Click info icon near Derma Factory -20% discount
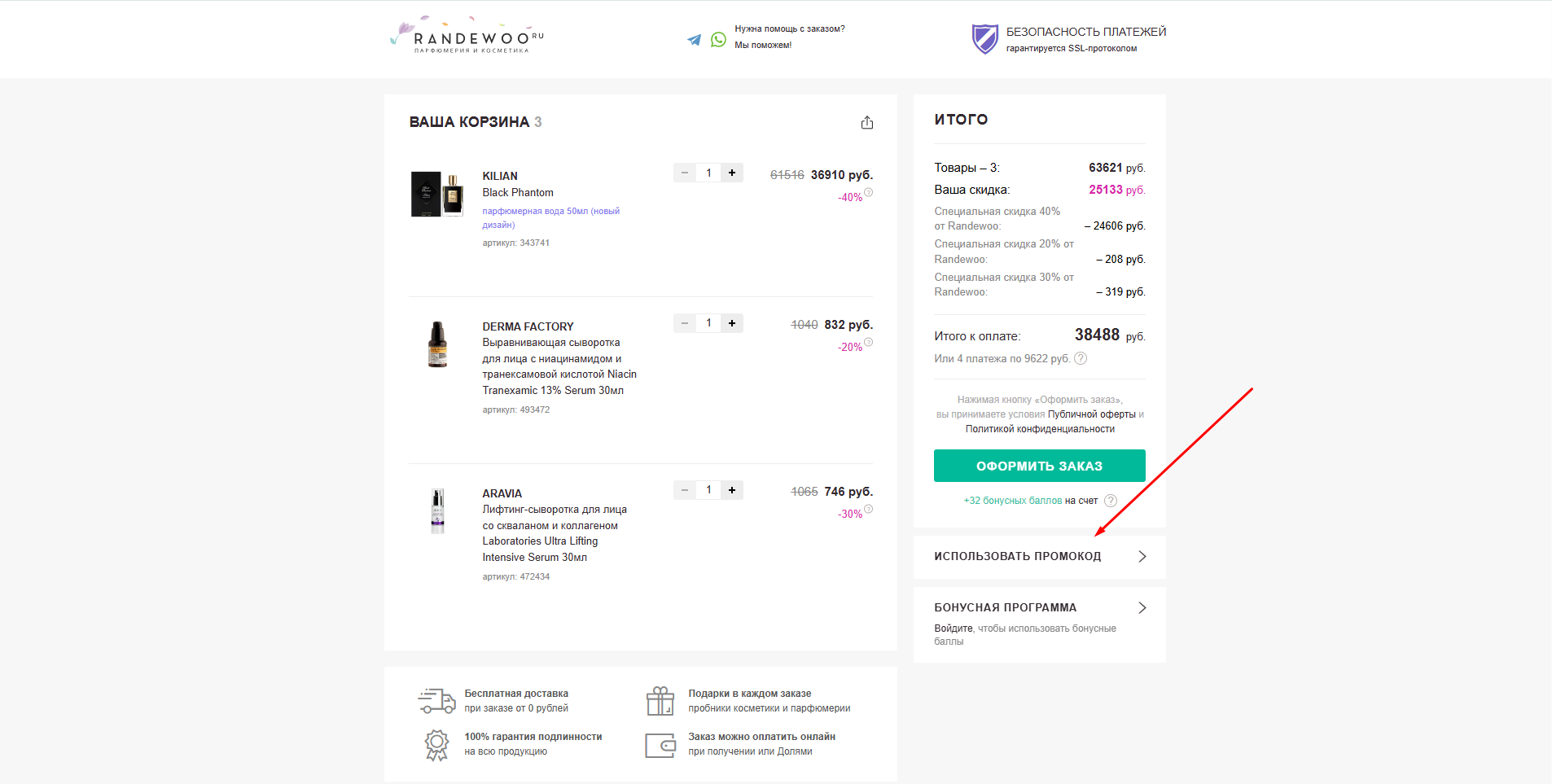1552x784 pixels. [x=869, y=342]
